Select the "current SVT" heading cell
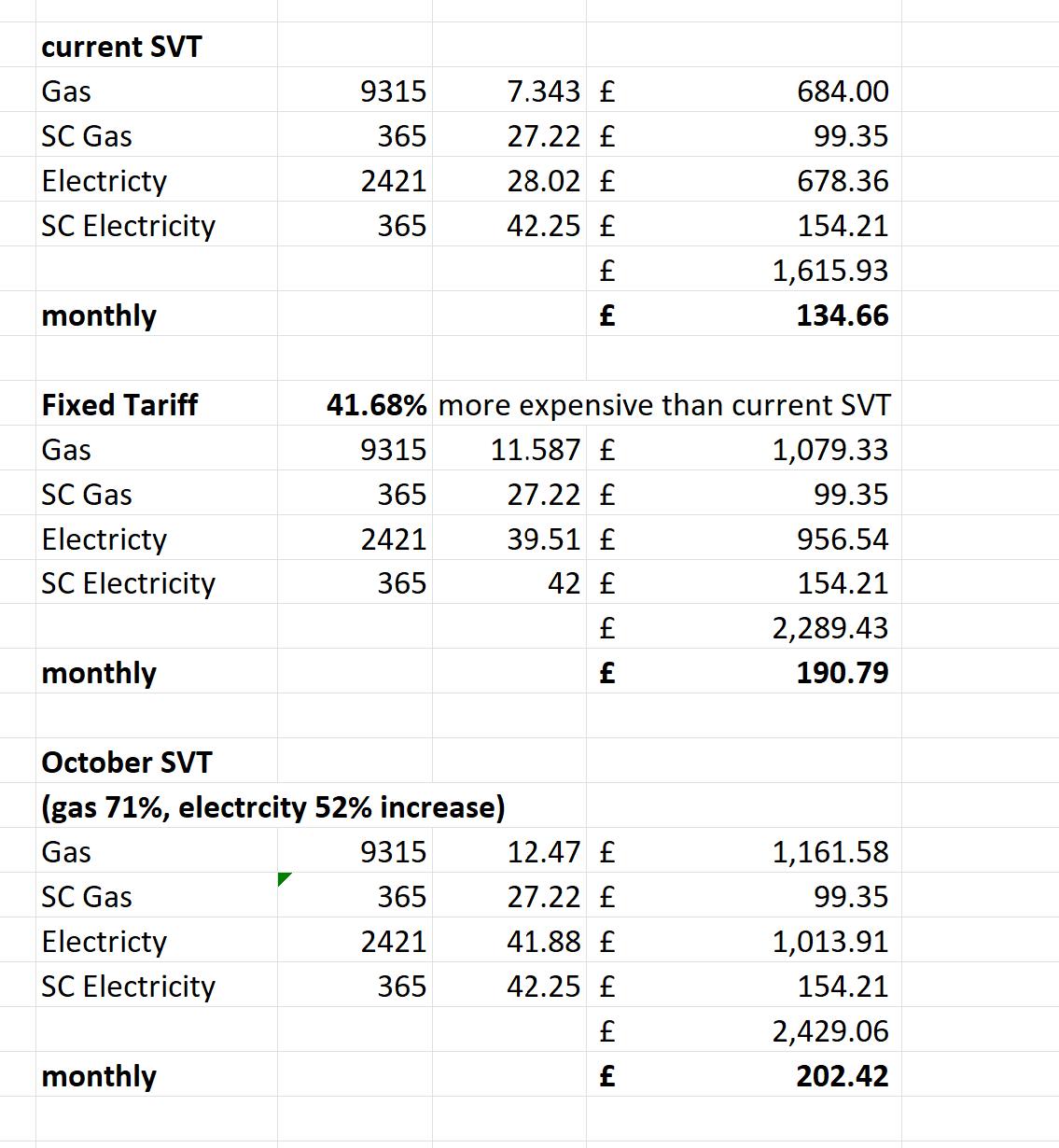This screenshot has width=1059, height=1148. tap(121, 47)
